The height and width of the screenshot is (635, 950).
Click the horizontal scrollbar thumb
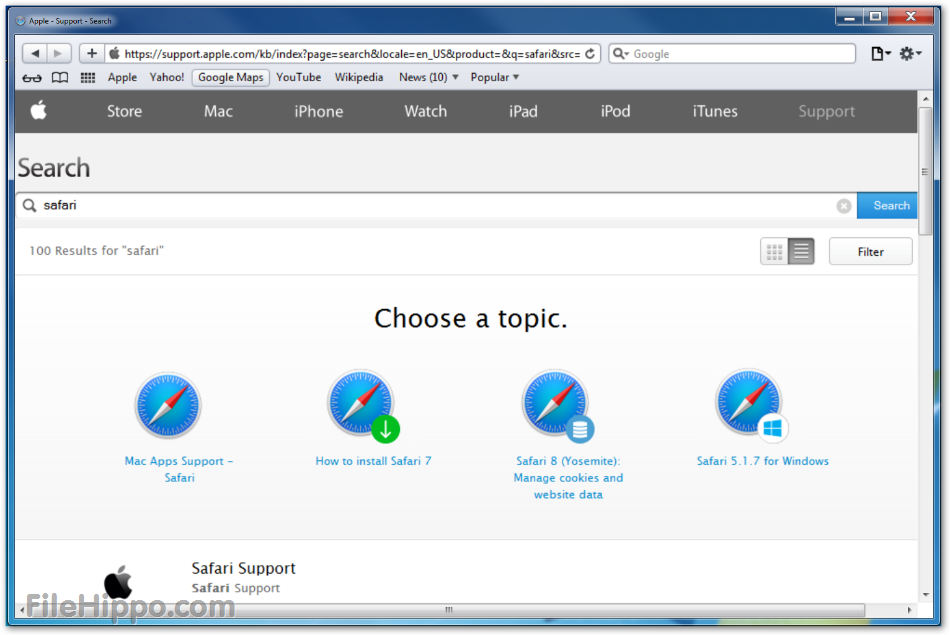coord(446,610)
